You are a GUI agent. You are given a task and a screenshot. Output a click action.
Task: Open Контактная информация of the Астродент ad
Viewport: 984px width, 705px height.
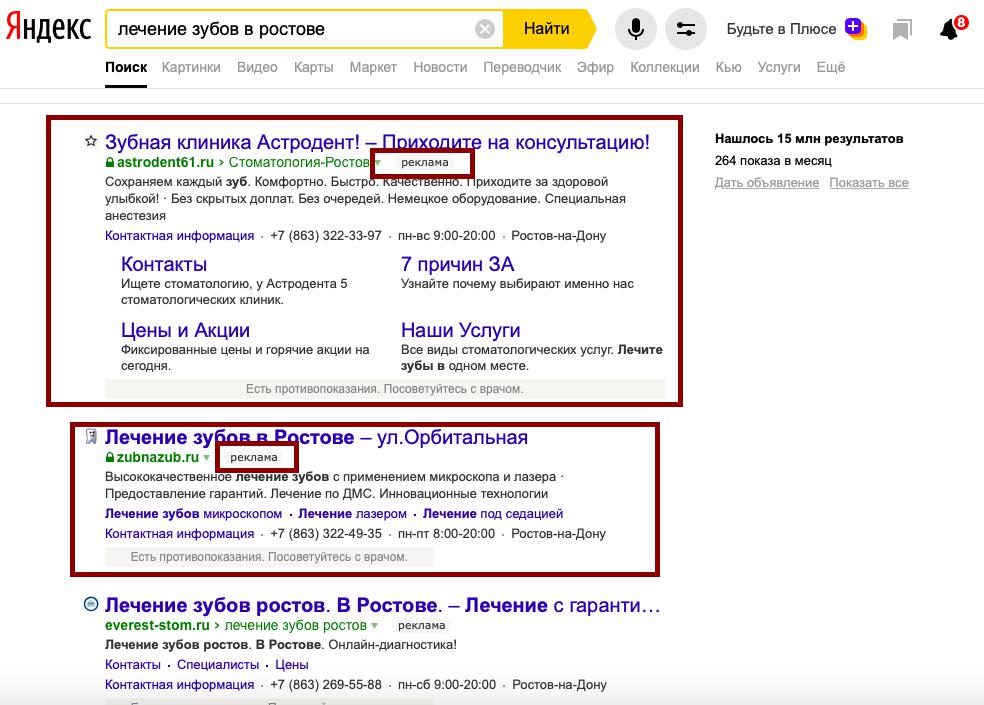coord(179,236)
